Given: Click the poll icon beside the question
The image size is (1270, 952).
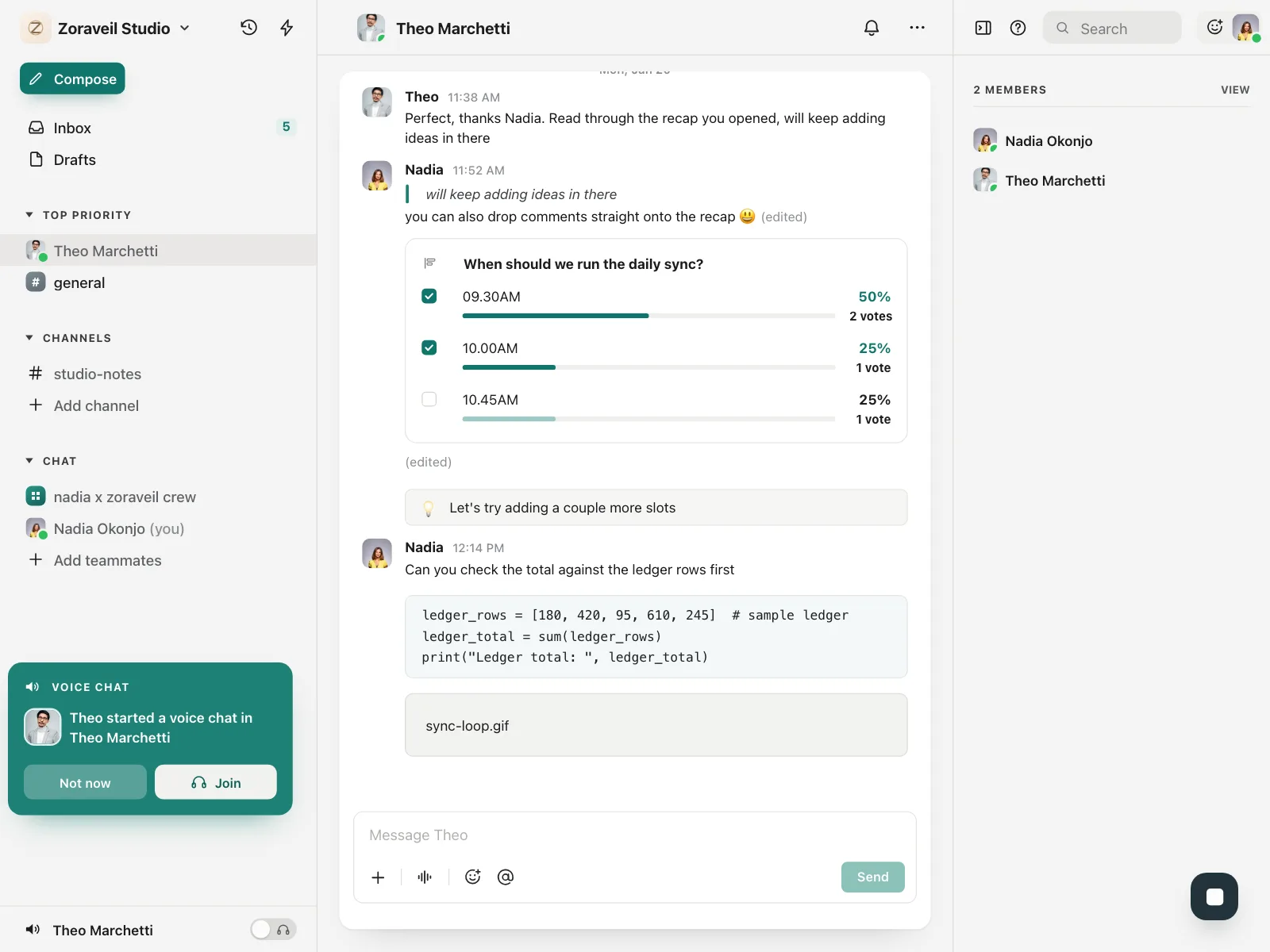Looking at the screenshot, I should click(430, 263).
